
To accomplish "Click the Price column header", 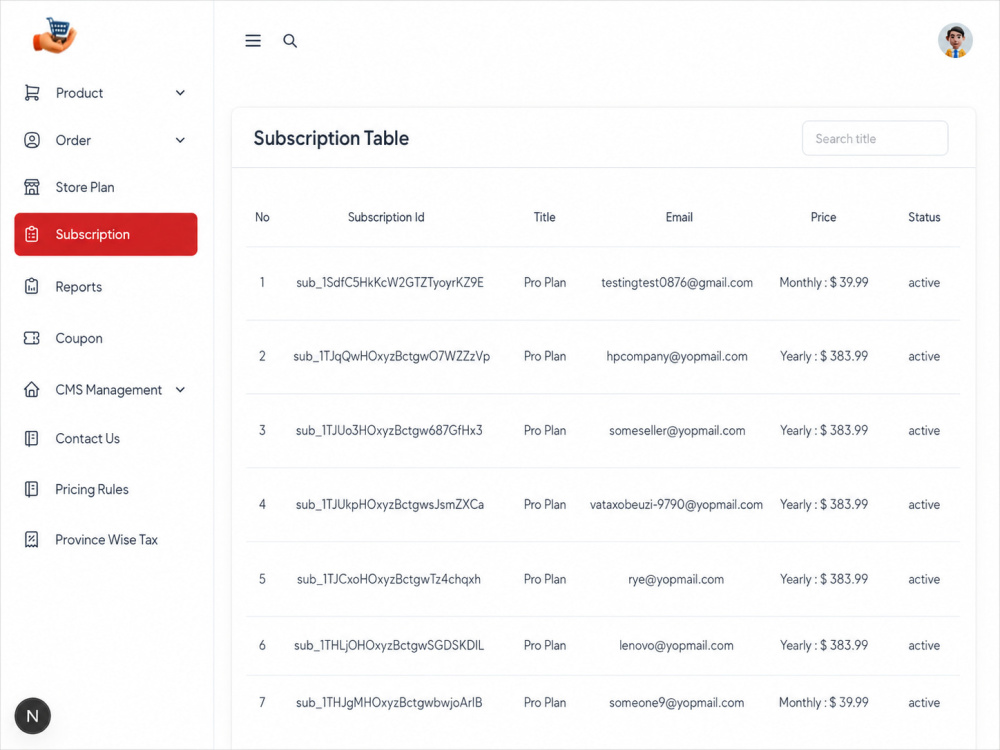I will coord(823,217).
